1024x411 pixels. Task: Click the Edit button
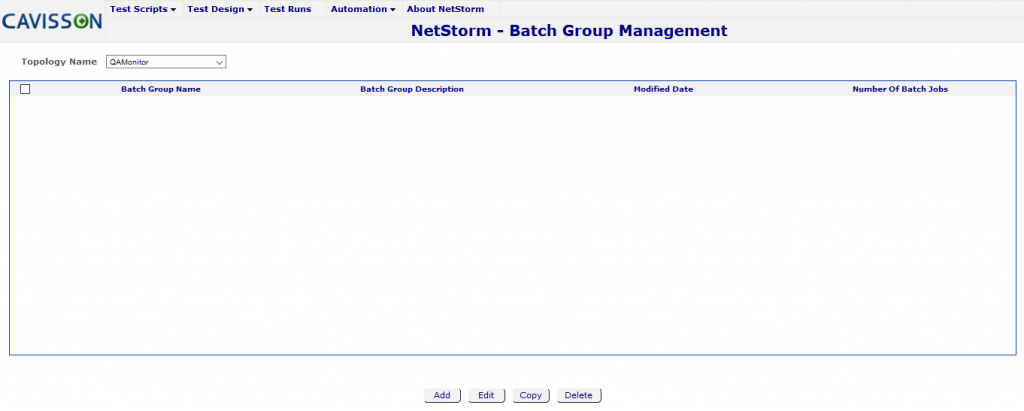[x=486, y=395]
